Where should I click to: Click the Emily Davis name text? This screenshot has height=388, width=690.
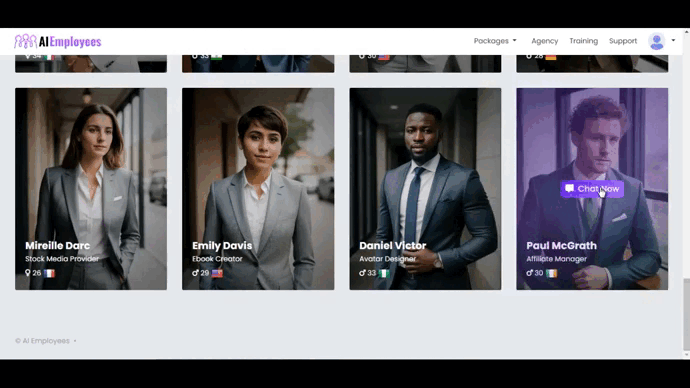[222, 245]
